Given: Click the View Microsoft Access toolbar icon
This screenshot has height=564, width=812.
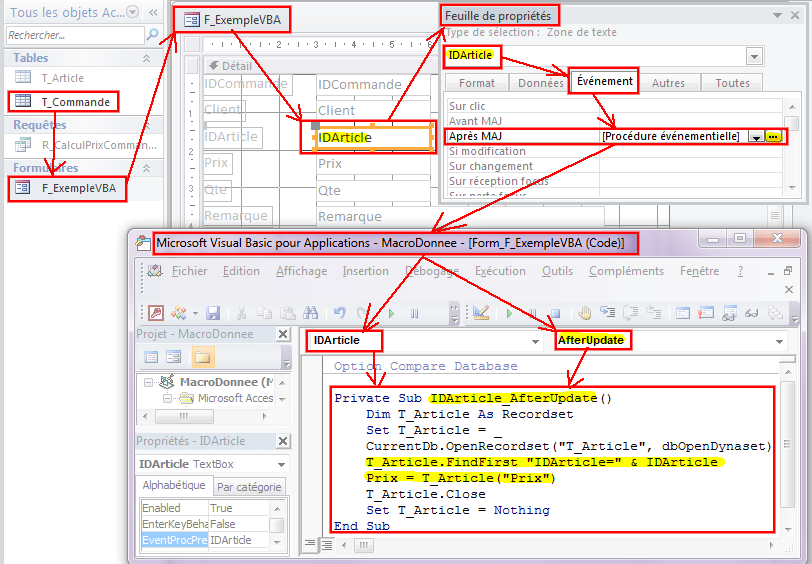Looking at the screenshot, I should click(x=156, y=313).
